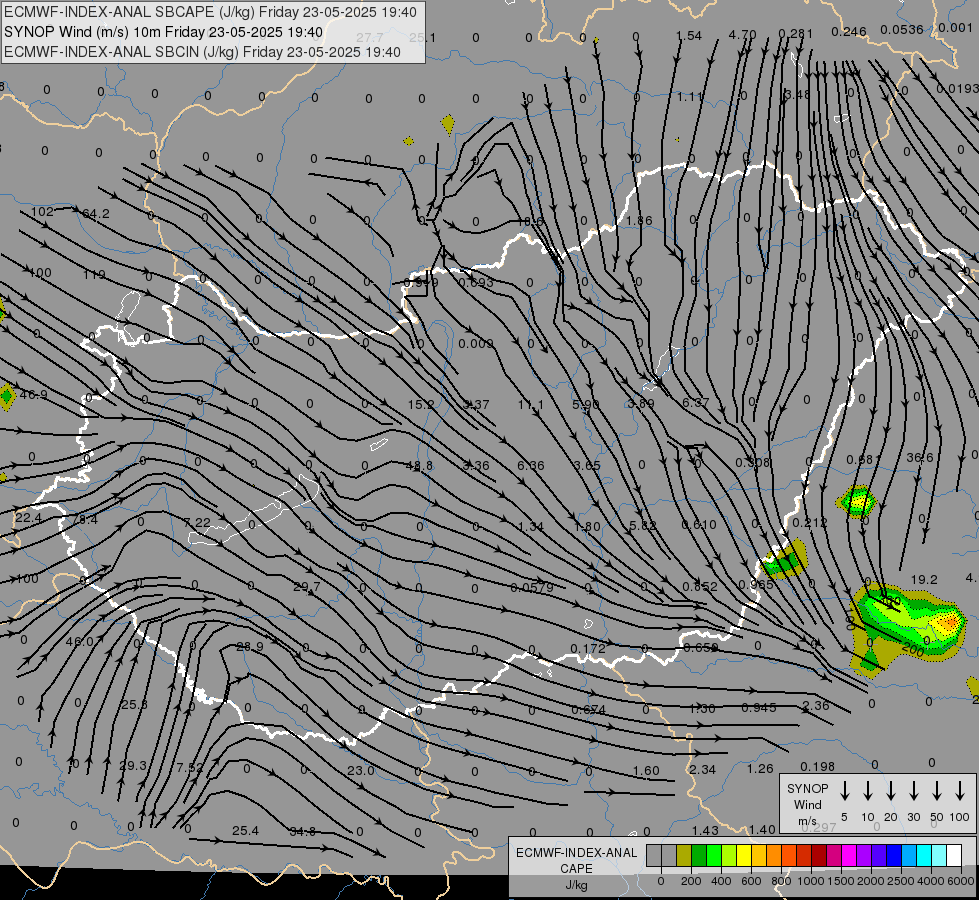Image resolution: width=979 pixels, height=900 pixels.
Task: Click the map value 2.36
Action: tap(815, 706)
